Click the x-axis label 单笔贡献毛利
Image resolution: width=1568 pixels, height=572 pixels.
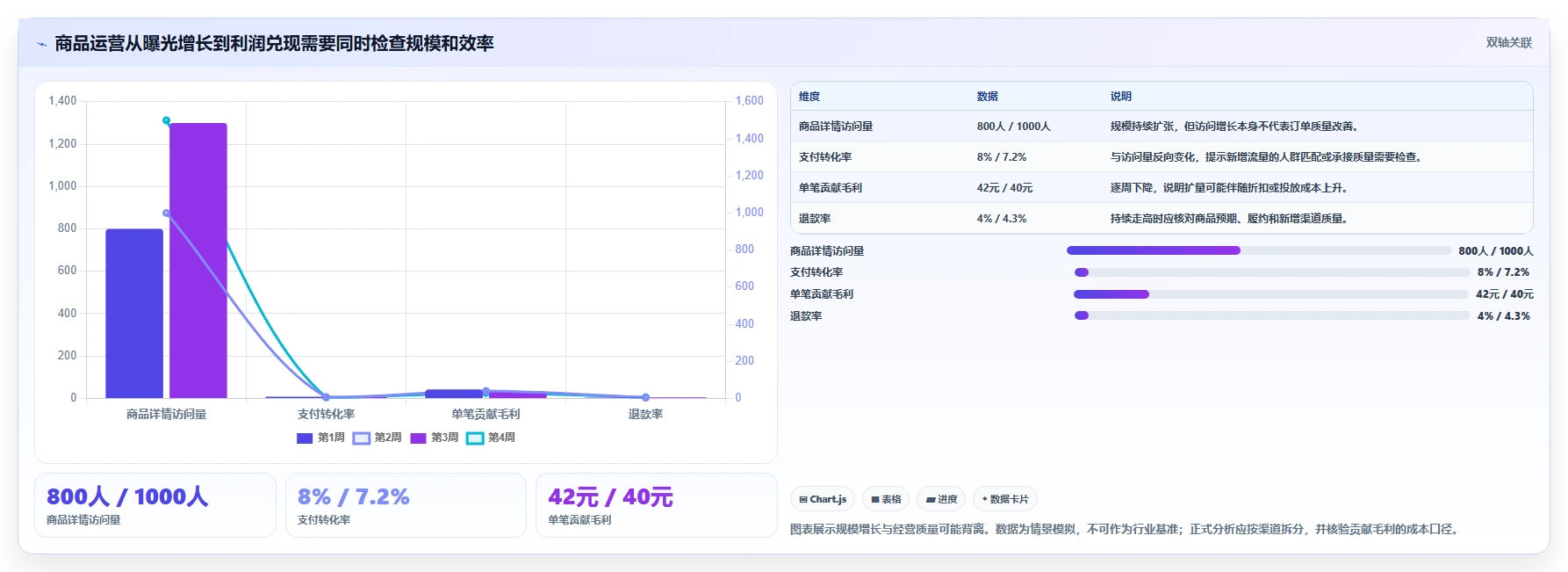pos(486,414)
